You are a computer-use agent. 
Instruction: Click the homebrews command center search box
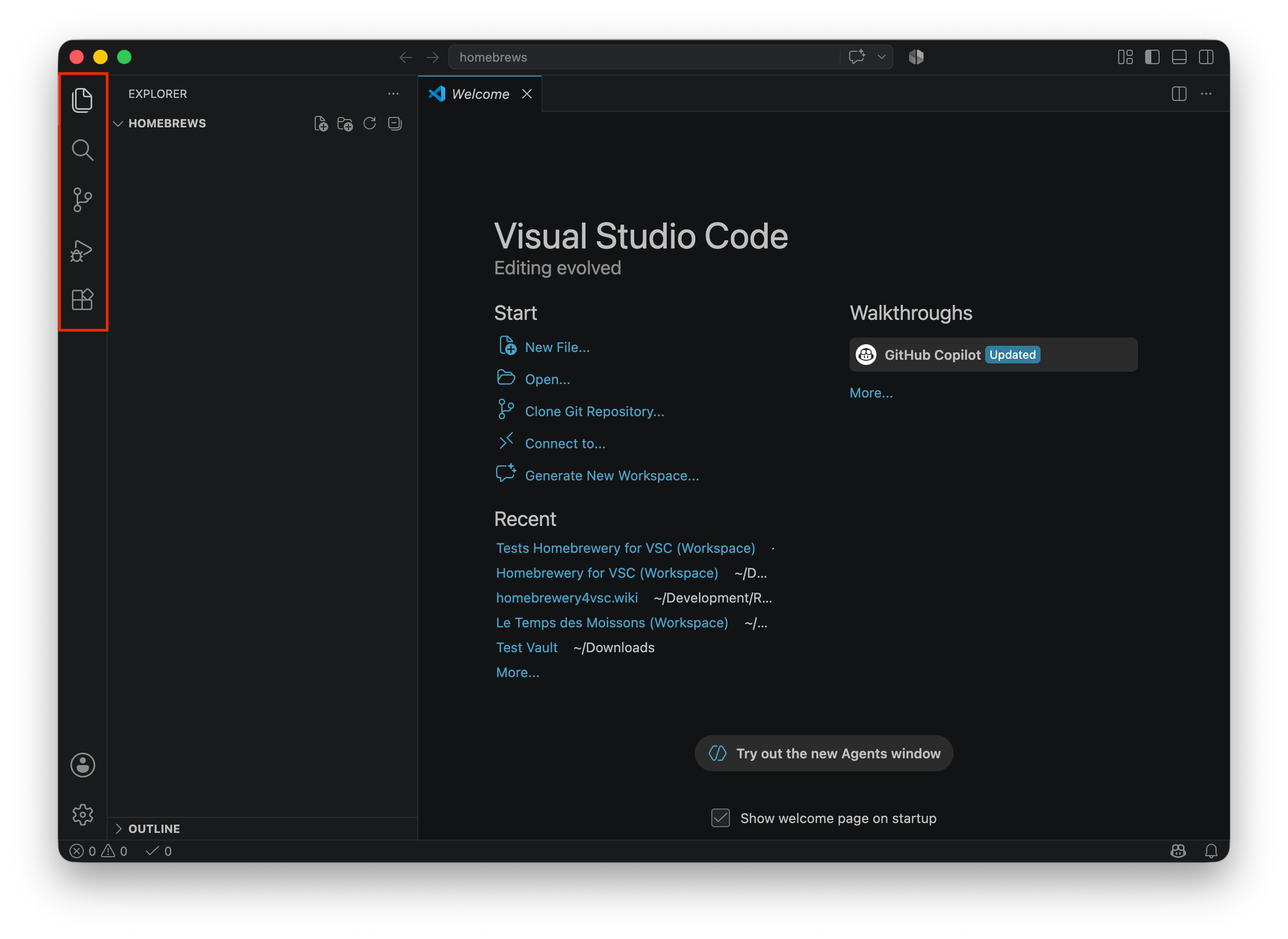(671, 57)
